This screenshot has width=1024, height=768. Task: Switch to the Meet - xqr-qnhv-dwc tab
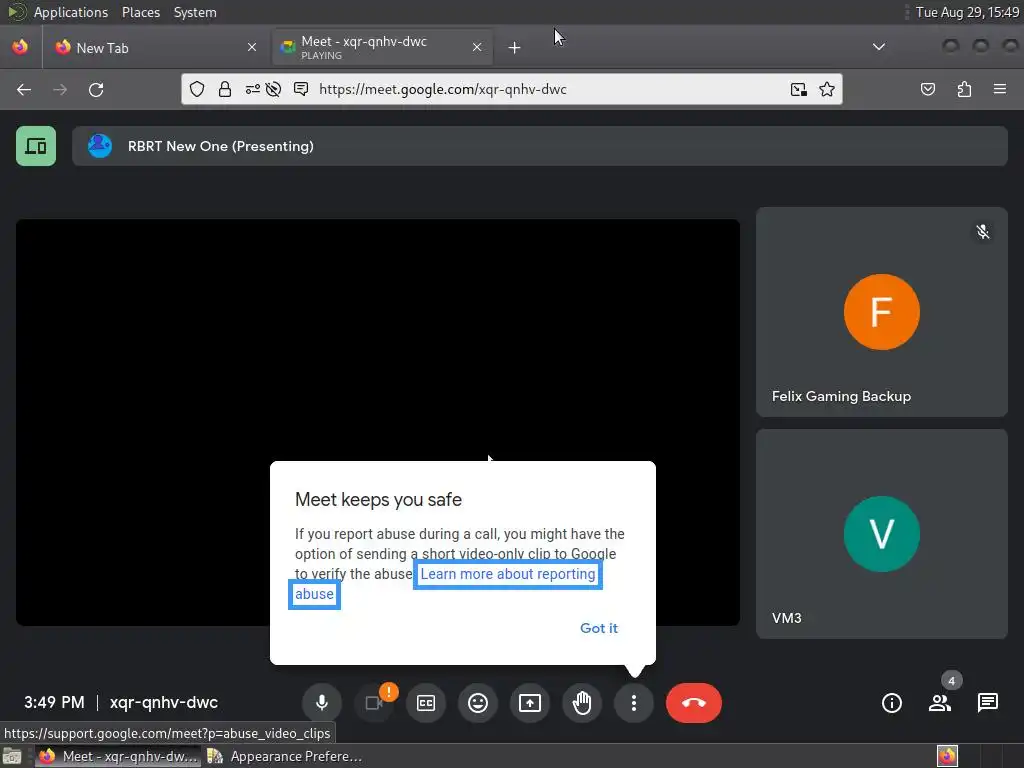pyautogui.click(x=381, y=48)
